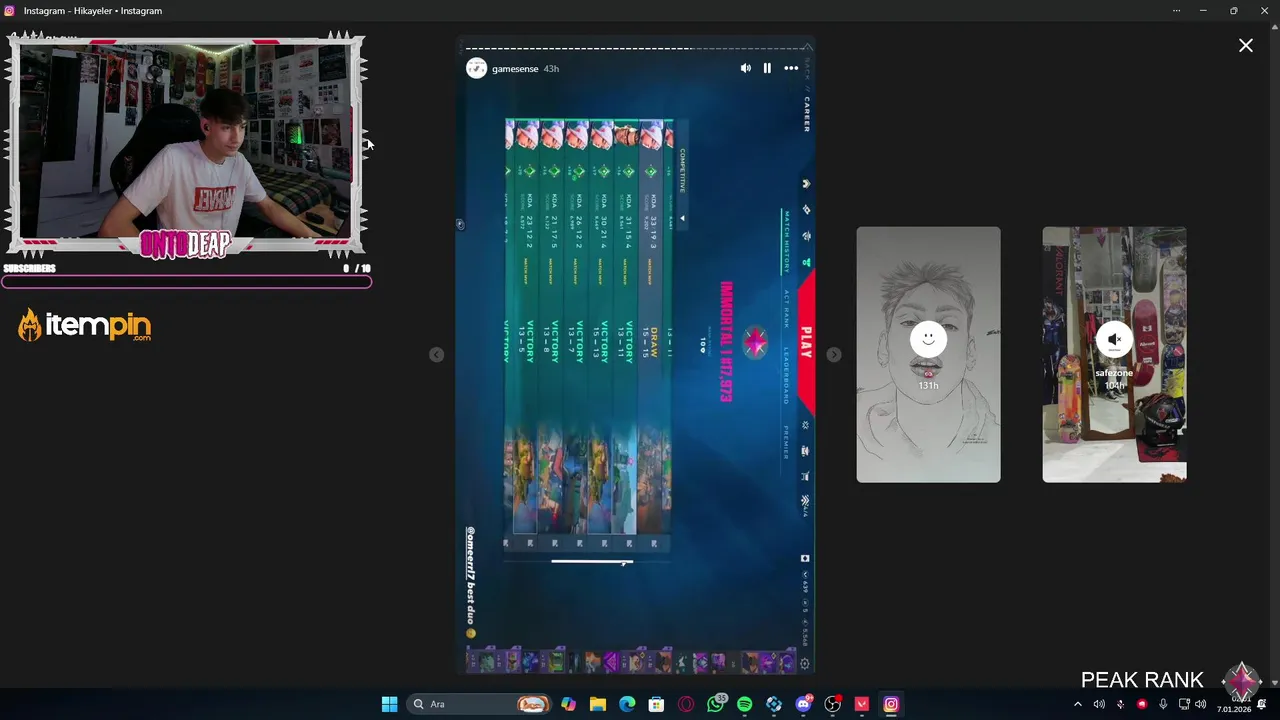Open Spotify from the taskbar
1280x720 pixels.
[x=744, y=704]
